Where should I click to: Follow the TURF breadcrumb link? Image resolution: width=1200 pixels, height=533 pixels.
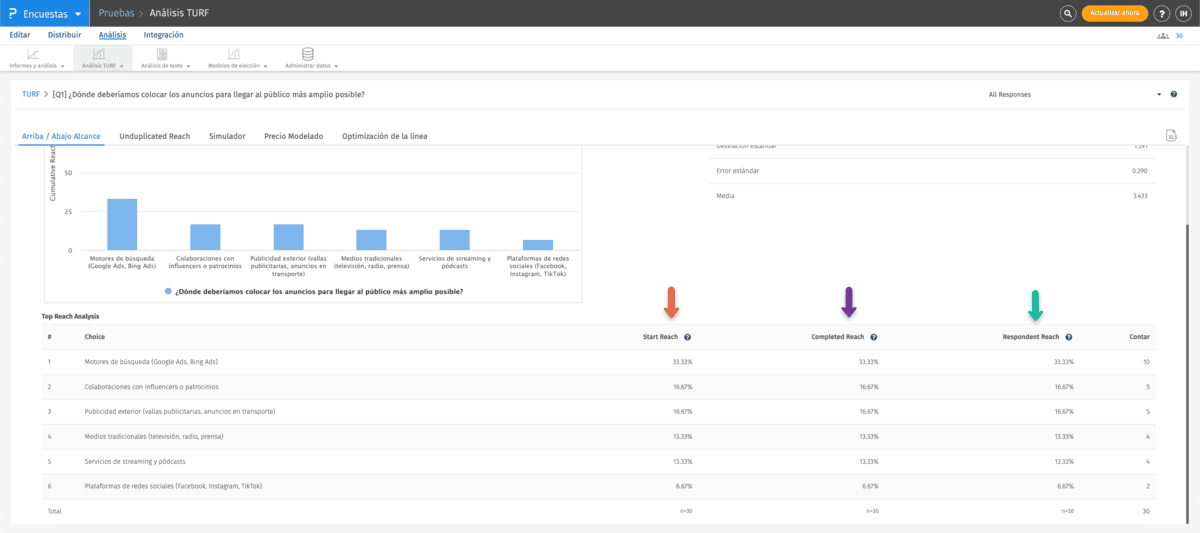31,94
